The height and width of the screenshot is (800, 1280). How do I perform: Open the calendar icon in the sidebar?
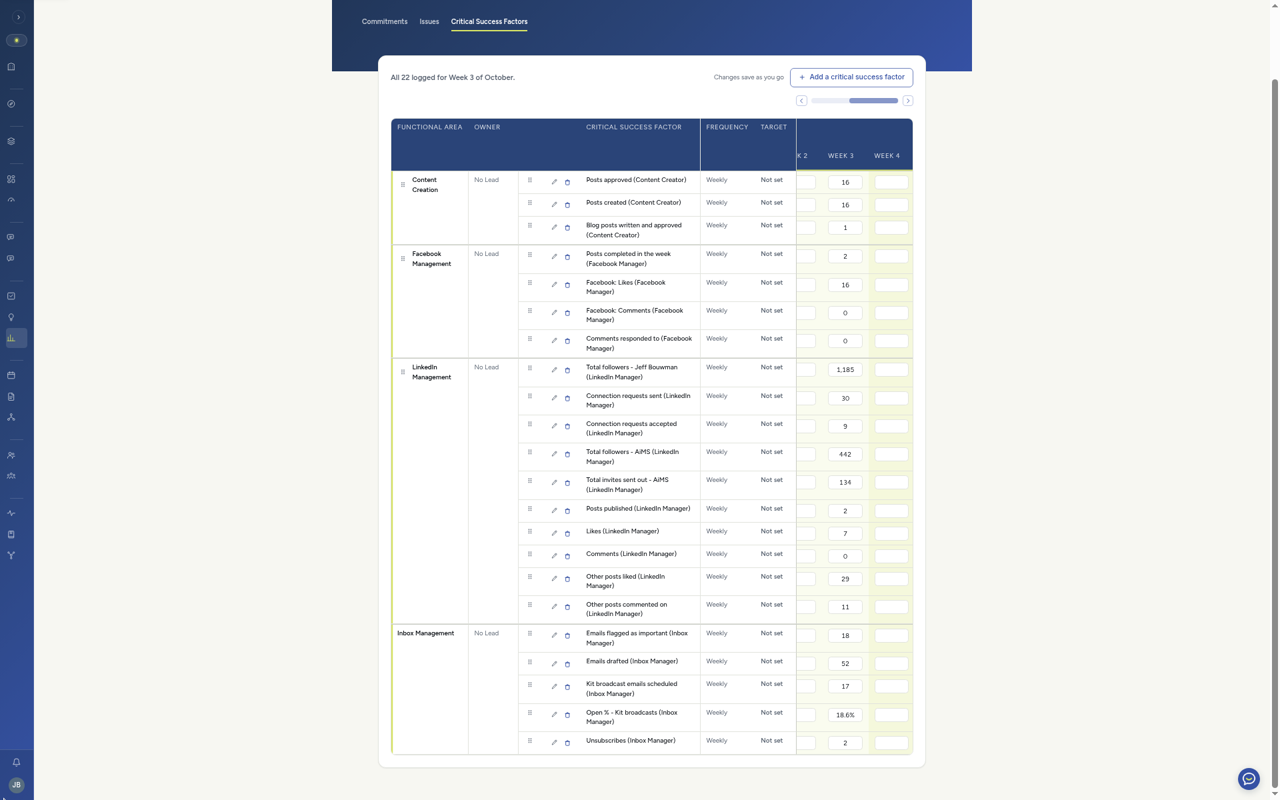[11, 375]
